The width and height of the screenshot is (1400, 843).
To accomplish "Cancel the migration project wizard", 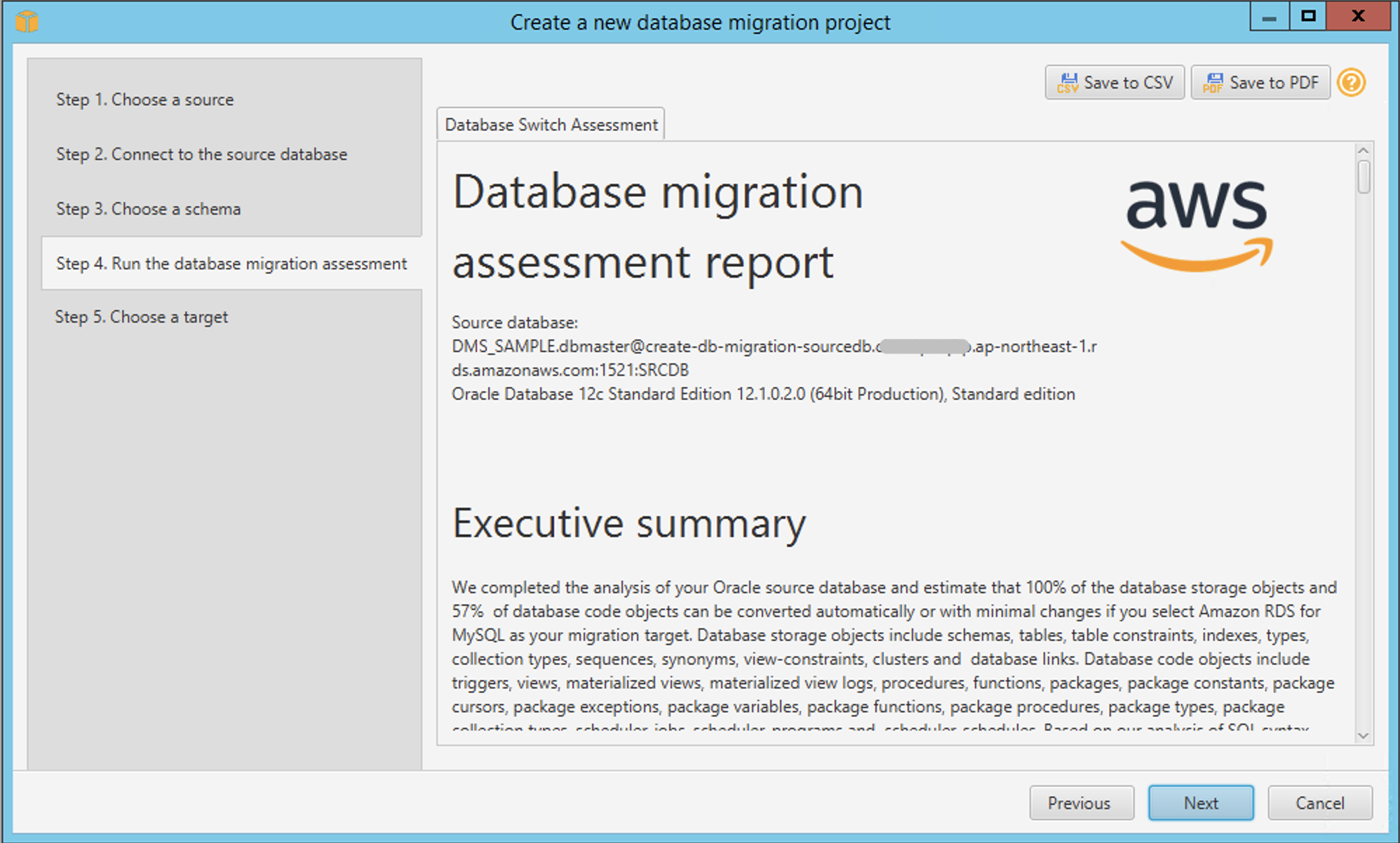I will (x=1320, y=802).
